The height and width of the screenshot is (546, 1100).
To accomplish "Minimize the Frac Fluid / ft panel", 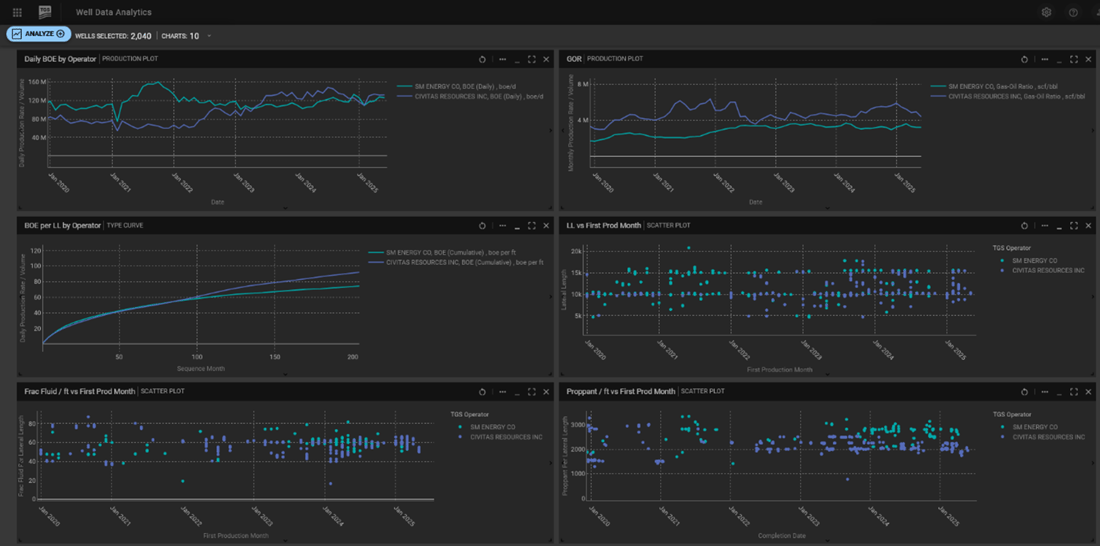I will (517, 392).
